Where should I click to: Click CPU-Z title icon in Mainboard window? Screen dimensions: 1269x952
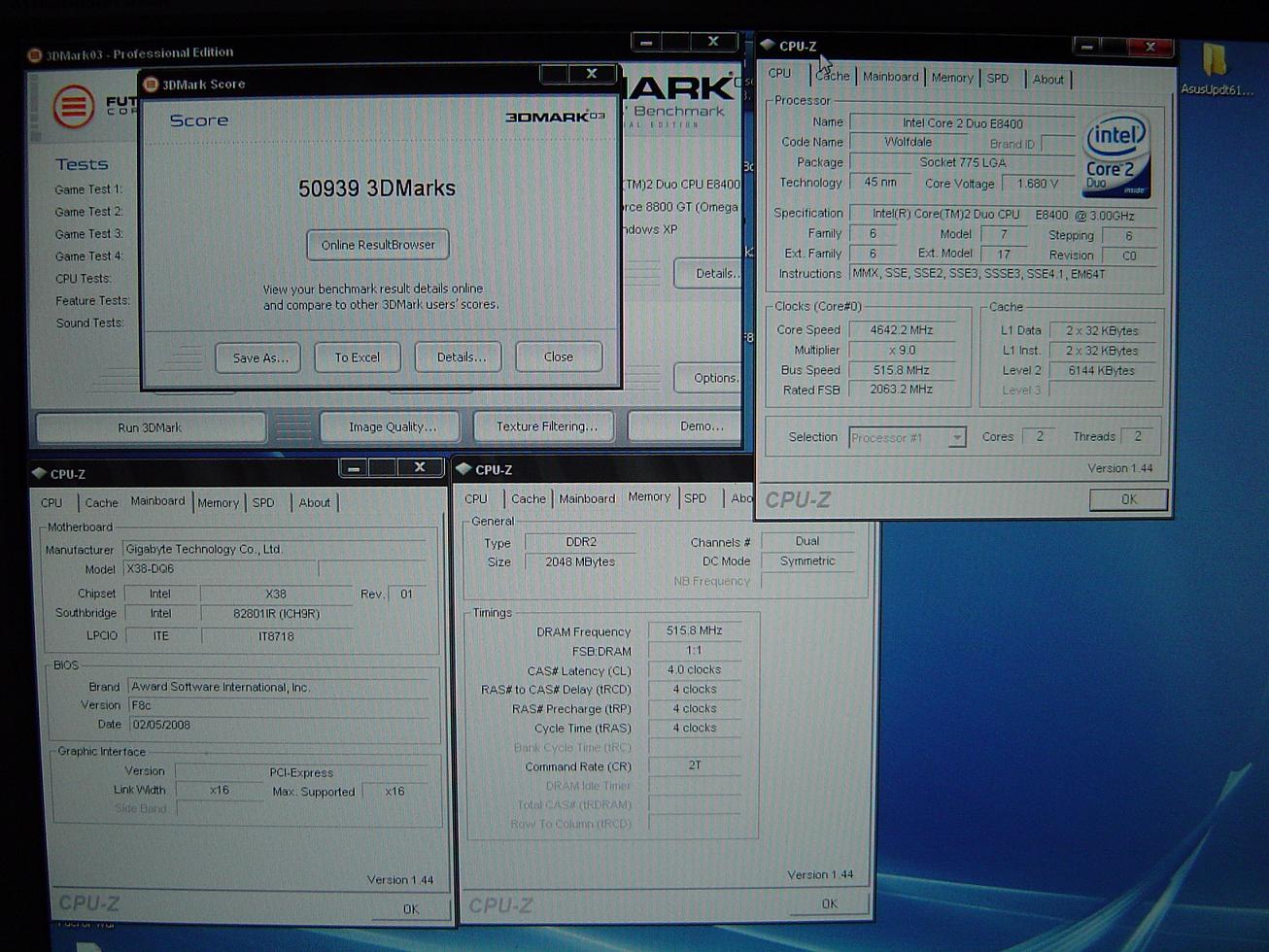[x=39, y=473]
